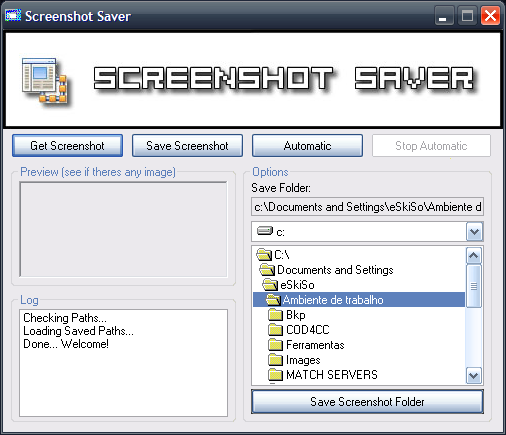Select the Images folder in list
This screenshot has height=435, width=506.
tap(294, 360)
